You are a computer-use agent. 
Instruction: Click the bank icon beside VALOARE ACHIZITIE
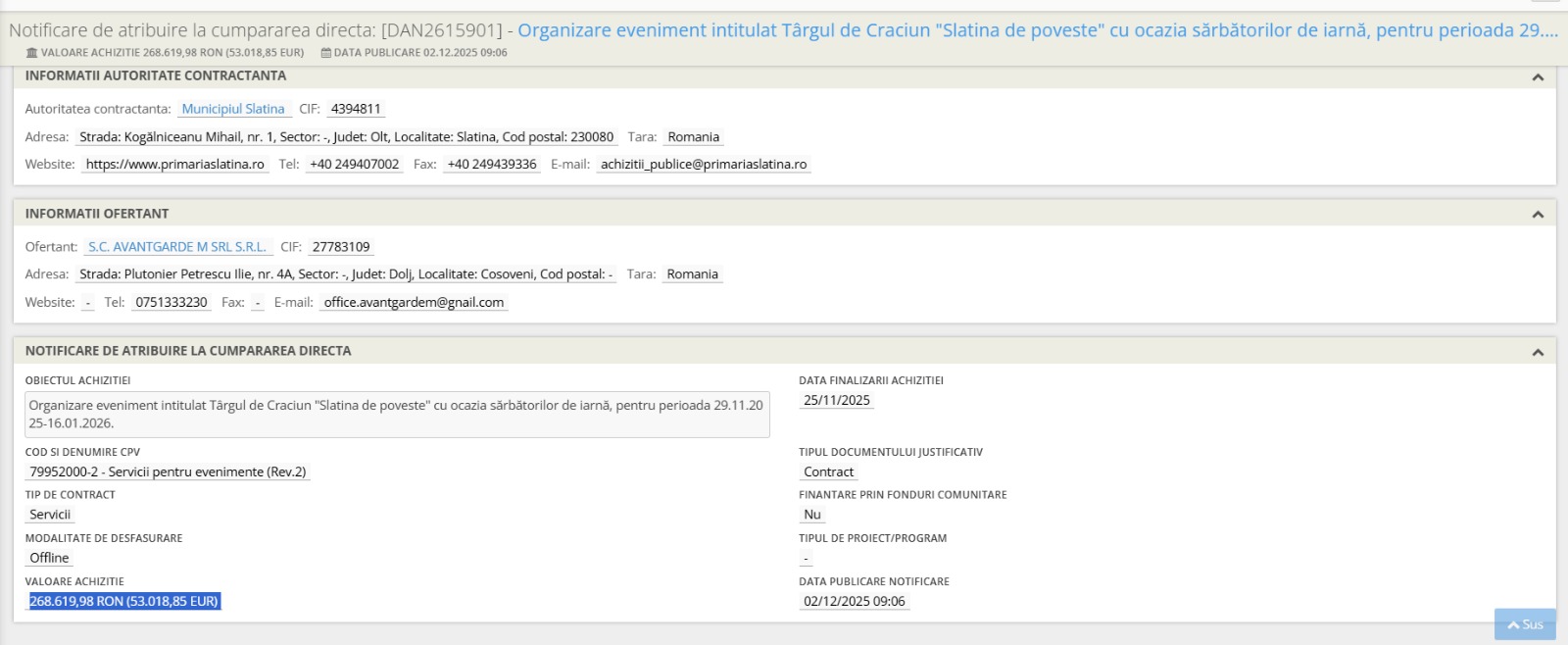32,53
